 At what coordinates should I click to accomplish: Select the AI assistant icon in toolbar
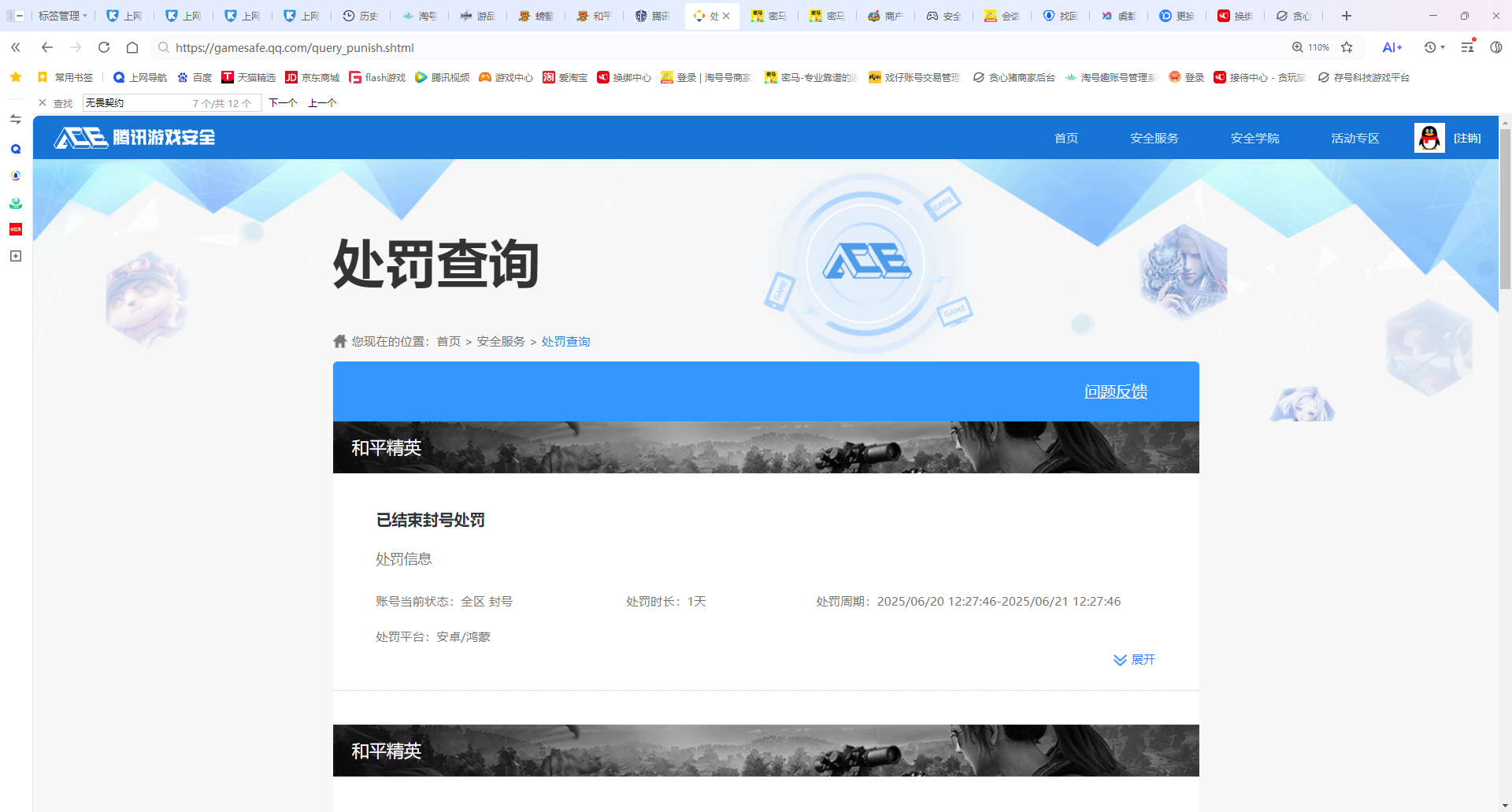1391,47
